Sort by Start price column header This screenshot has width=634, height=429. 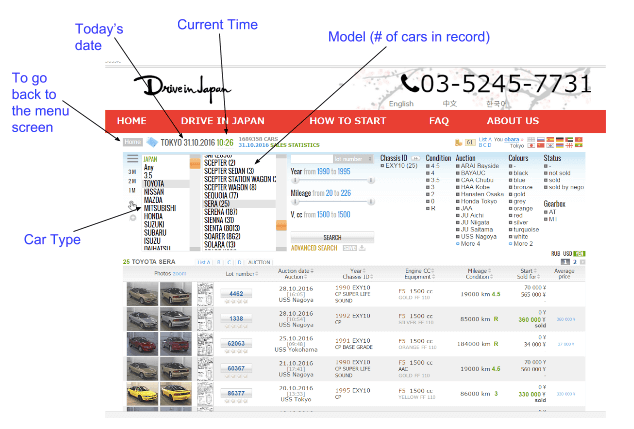[528, 271]
